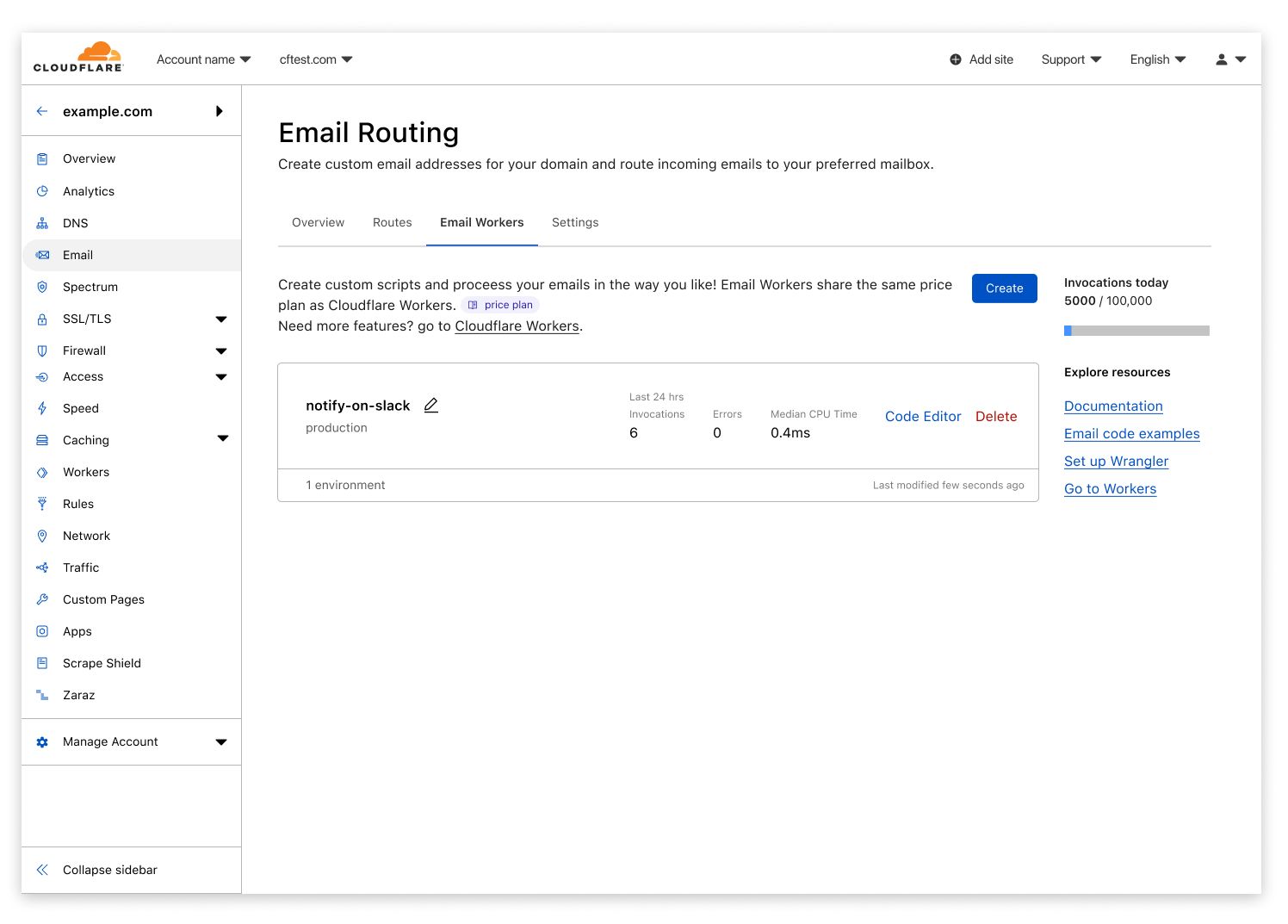Click the Collapse sidebar label
The image size is (1288, 924).
(x=110, y=870)
